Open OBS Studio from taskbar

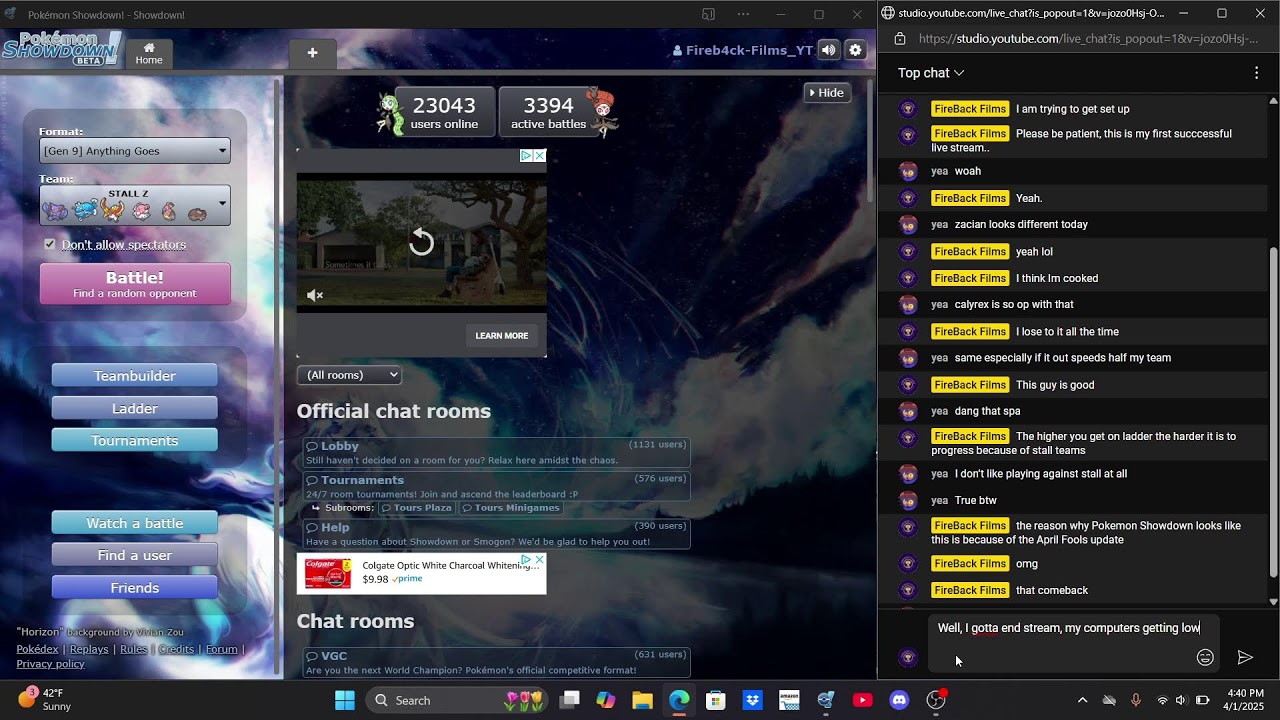point(936,700)
